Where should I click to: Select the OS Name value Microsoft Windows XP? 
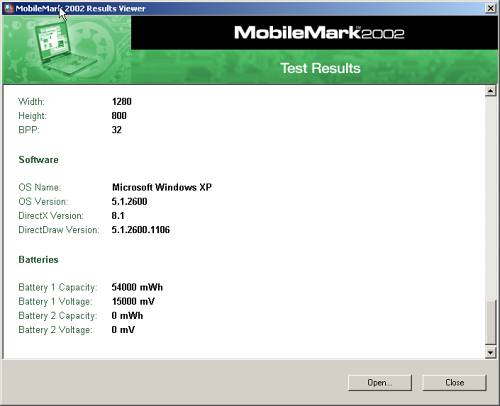(162, 187)
